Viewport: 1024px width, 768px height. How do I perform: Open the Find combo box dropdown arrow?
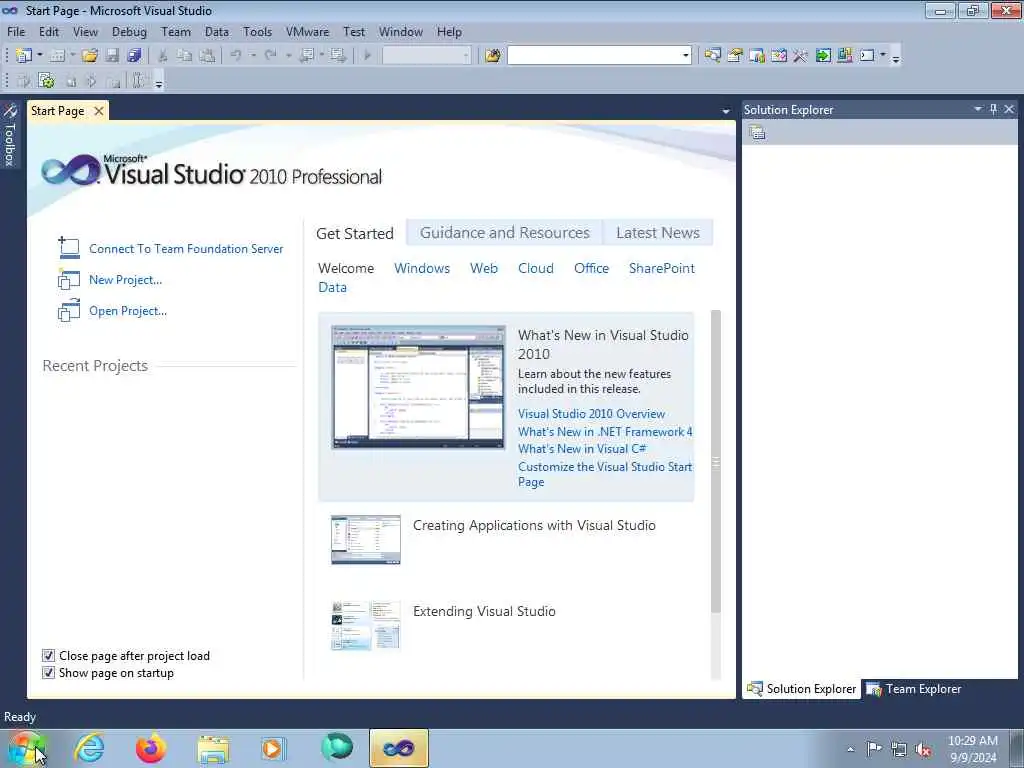[x=686, y=56]
